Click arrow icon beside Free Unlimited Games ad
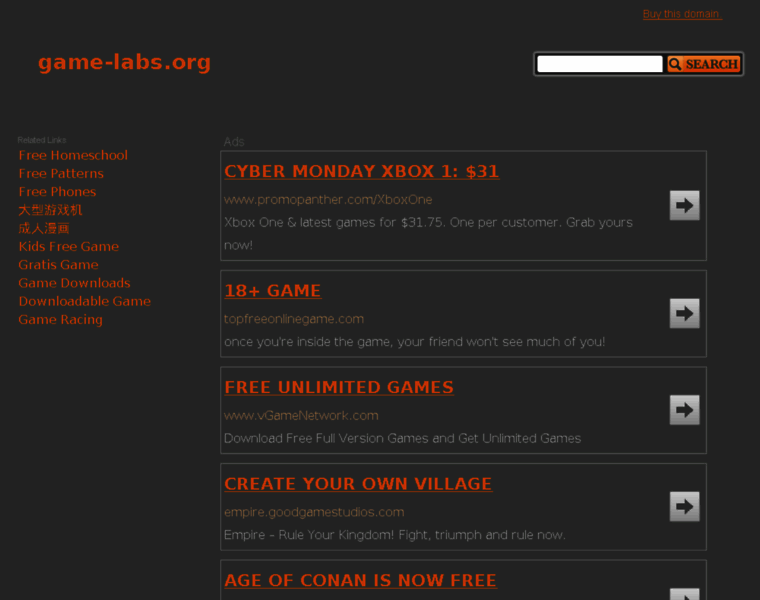 [684, 410]
